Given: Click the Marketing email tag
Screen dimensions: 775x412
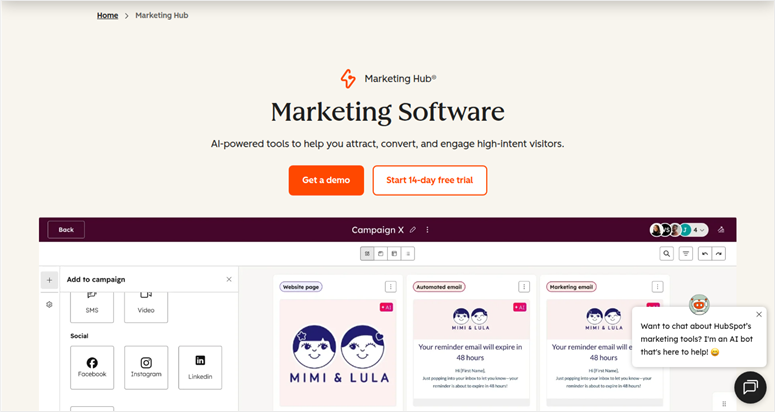Looking at the screenshot, I should [x=571, y=287].
